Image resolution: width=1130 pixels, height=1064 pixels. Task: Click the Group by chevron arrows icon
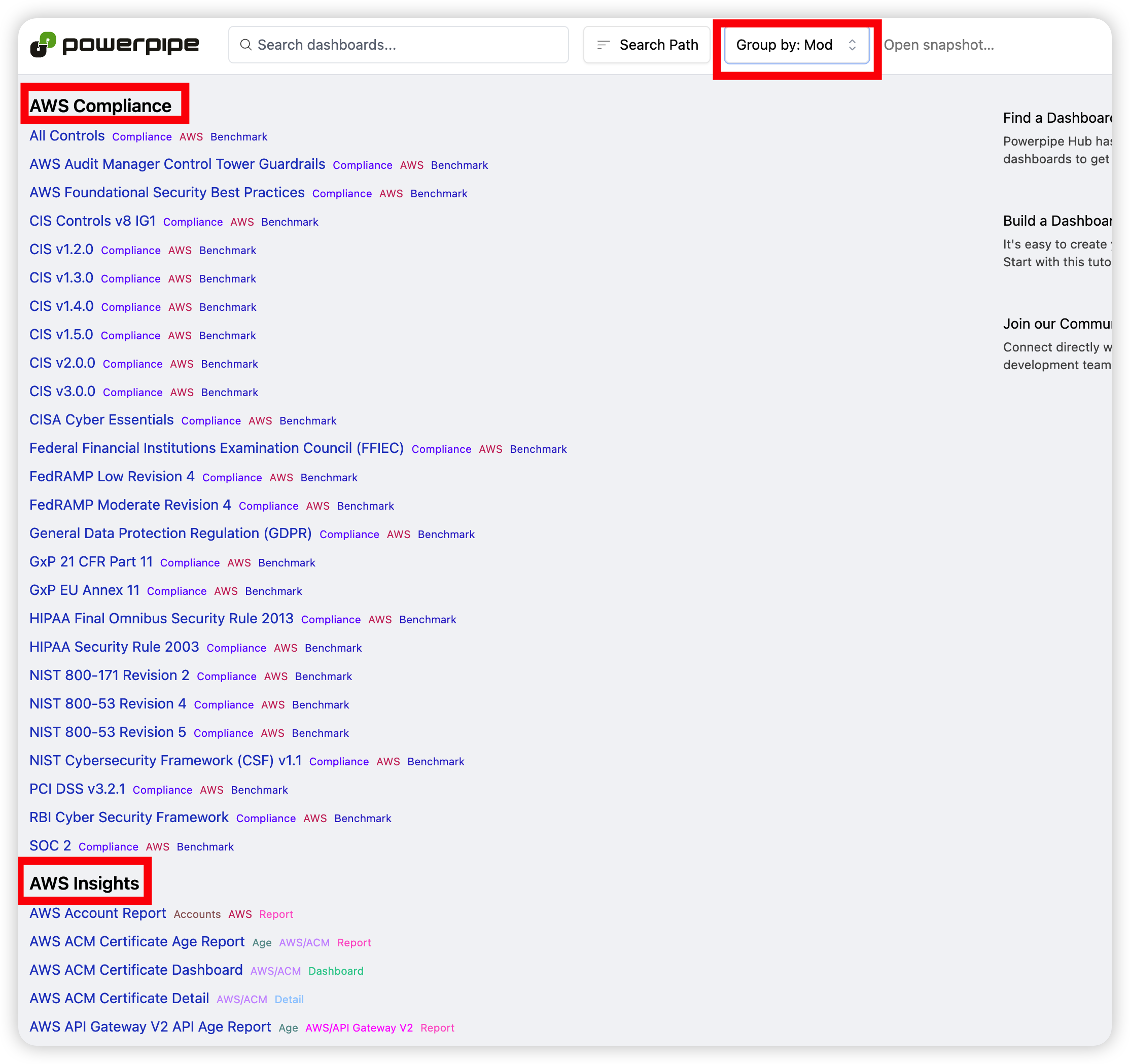pyautogui.click(x=852, y=45)
